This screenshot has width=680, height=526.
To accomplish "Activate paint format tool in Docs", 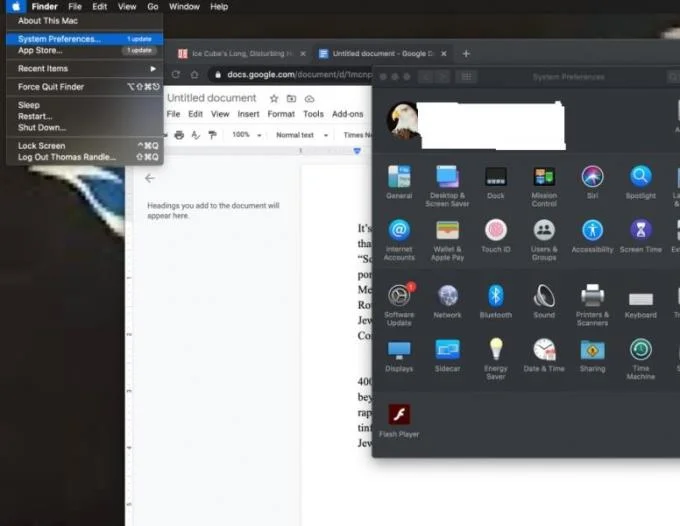I will 212,135.
